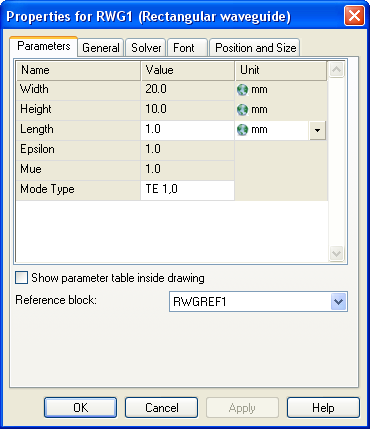Switch to the General tab
This screenshot has width=370, height=429.
(101, 48)
